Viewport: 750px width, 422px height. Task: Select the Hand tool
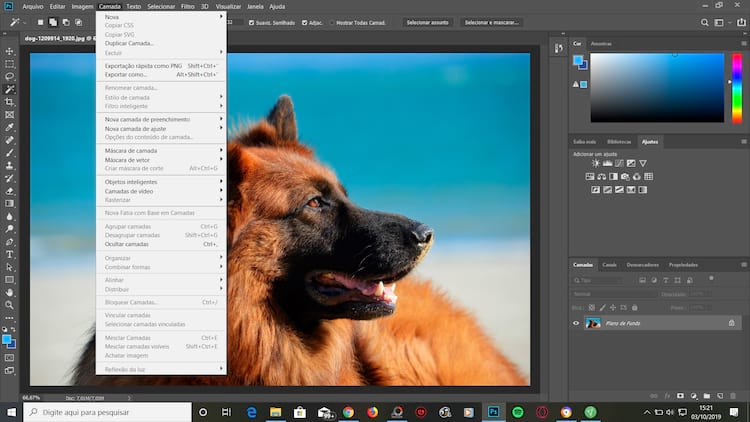coord(10,292)
